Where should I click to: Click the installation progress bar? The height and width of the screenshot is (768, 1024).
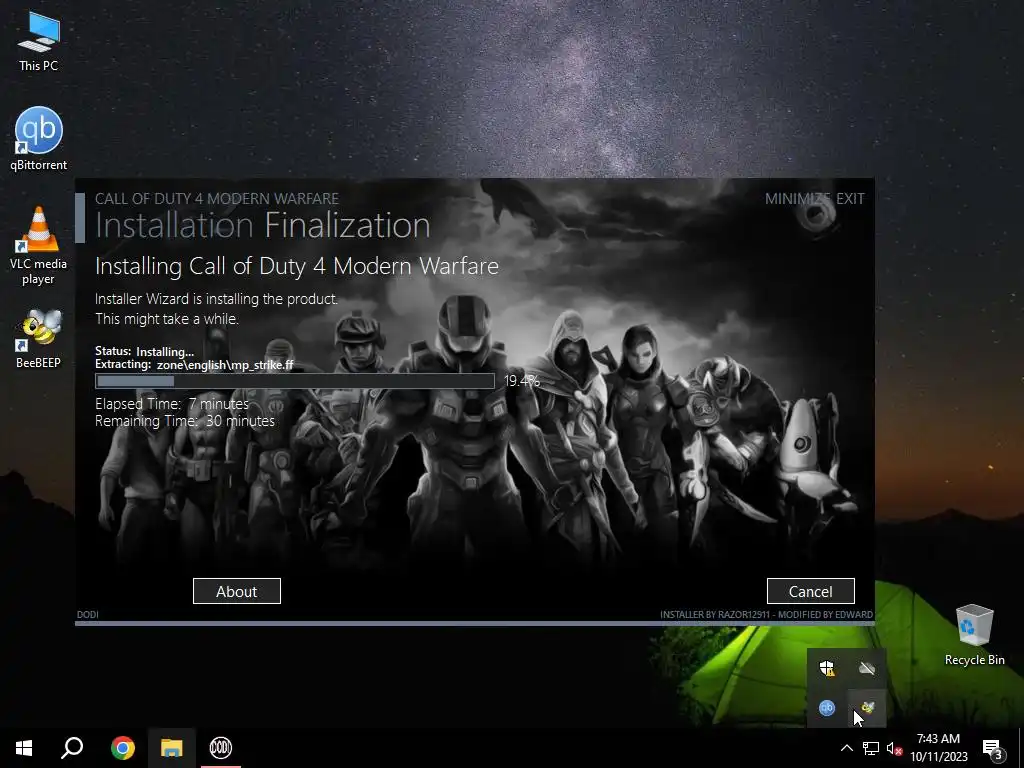coord(295,381)
